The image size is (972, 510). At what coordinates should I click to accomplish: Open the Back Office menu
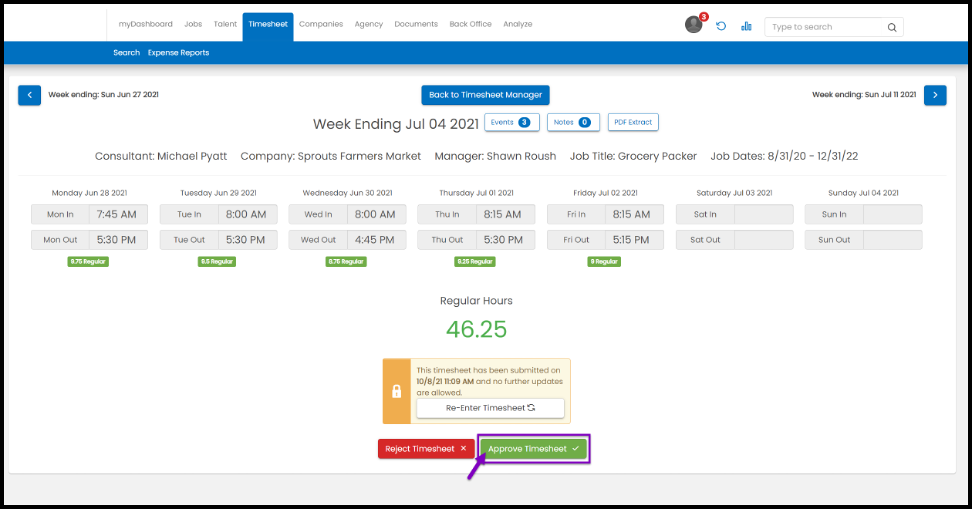(471, 24)
